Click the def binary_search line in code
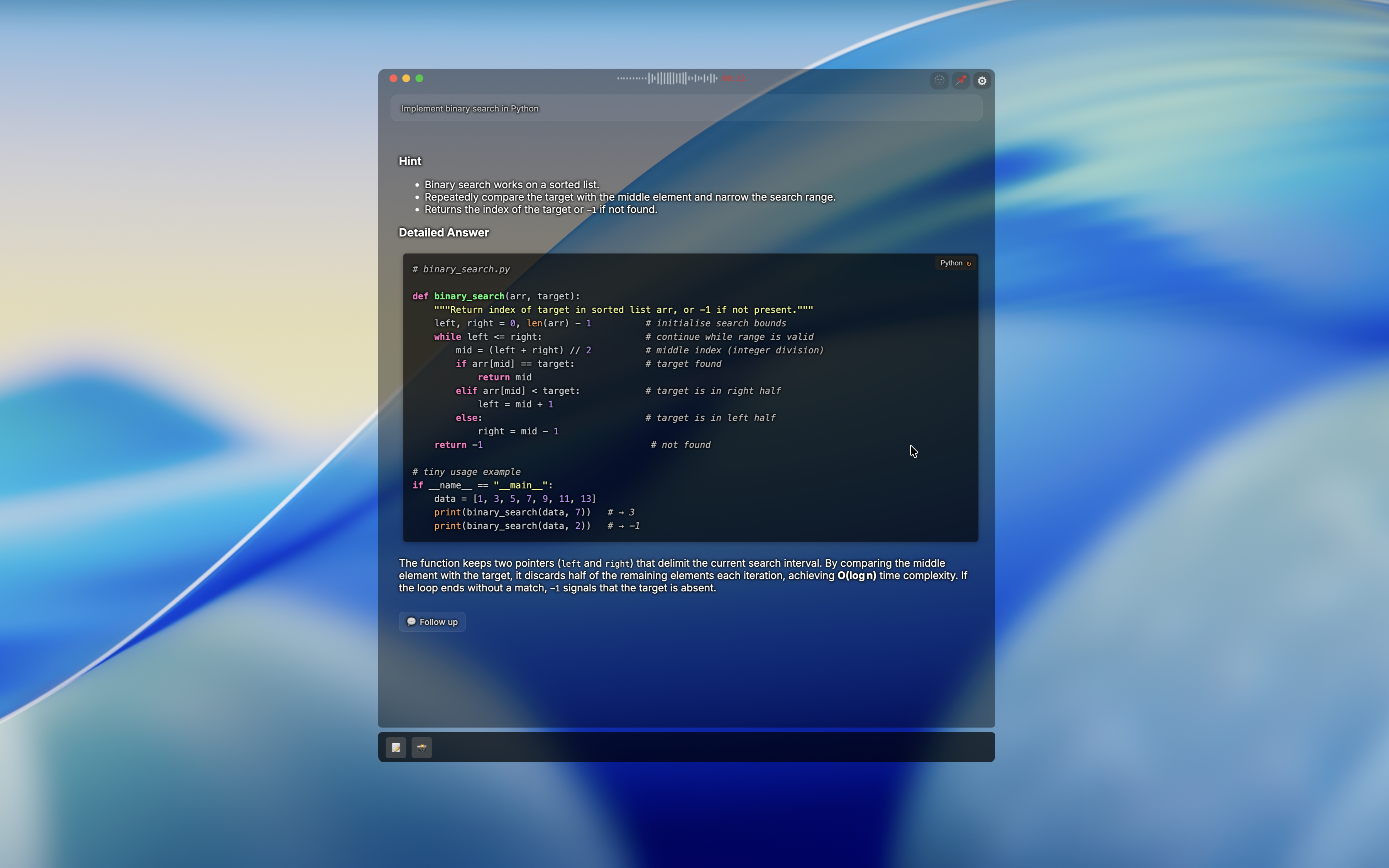 496,296
